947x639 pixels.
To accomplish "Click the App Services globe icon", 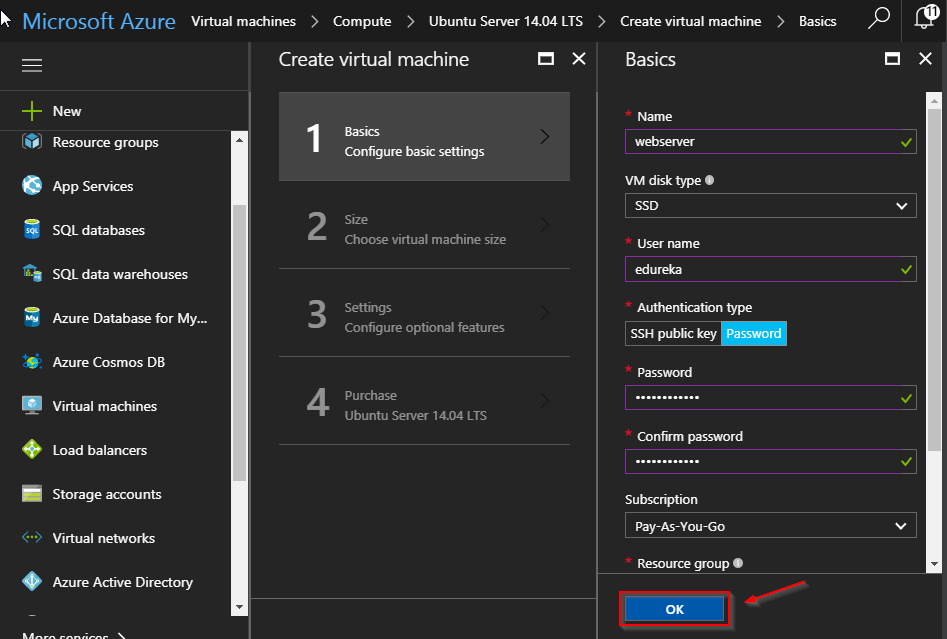I will point(32,185).
